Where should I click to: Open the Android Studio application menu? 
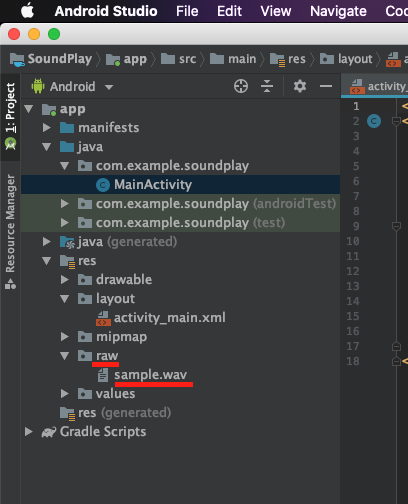106,11
